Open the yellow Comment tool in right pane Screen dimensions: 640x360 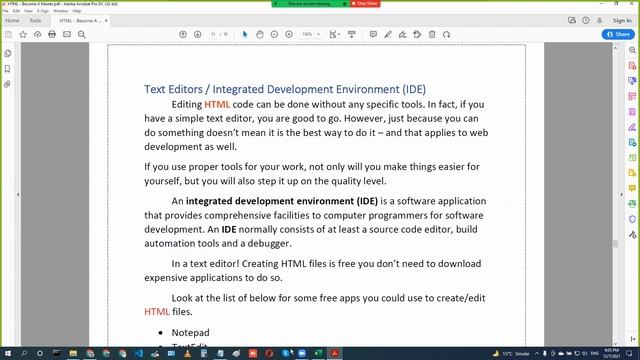[x=632, y=188]
